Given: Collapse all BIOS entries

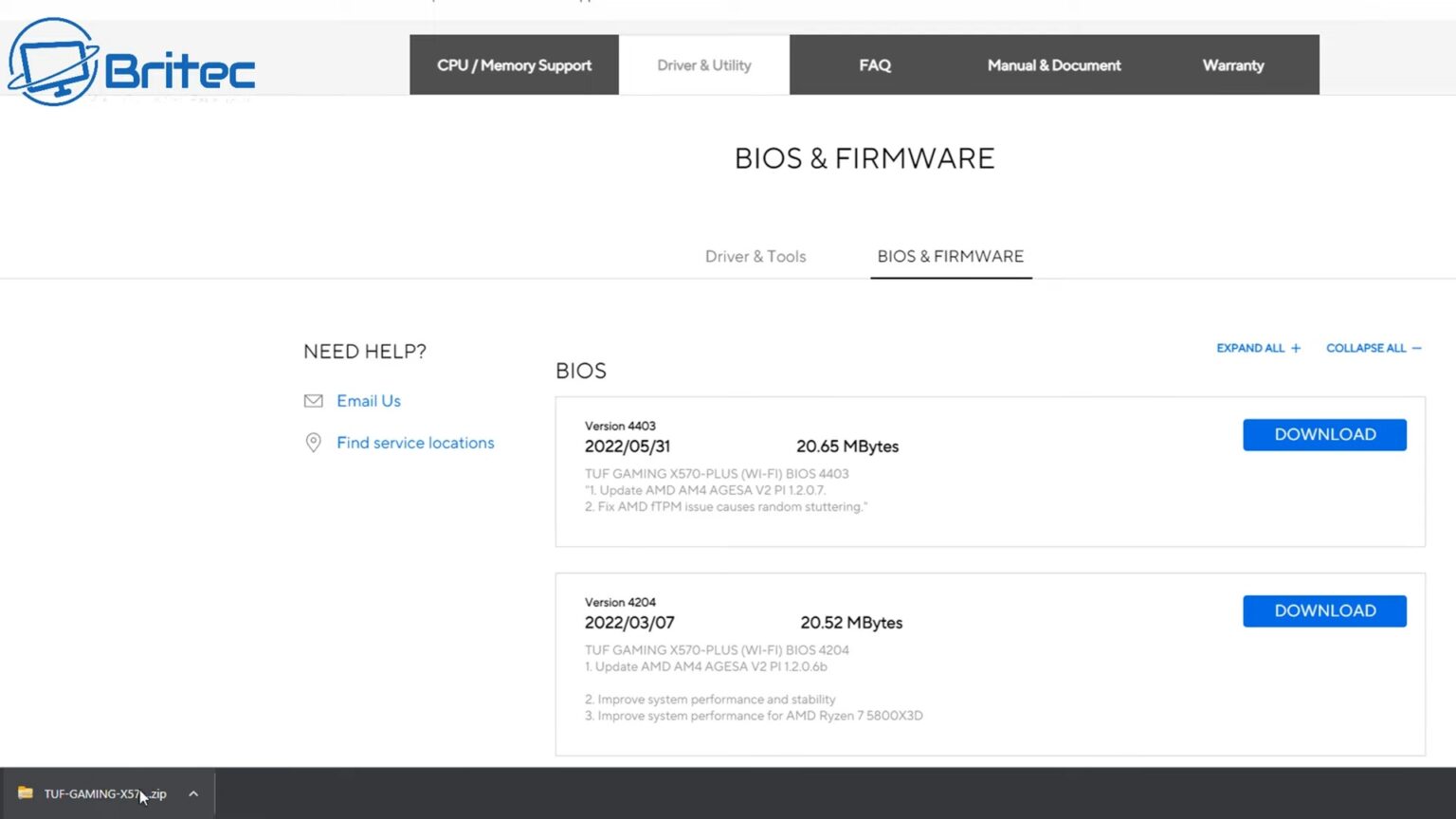Looking at the screenshot, I should click(1373, 348).
